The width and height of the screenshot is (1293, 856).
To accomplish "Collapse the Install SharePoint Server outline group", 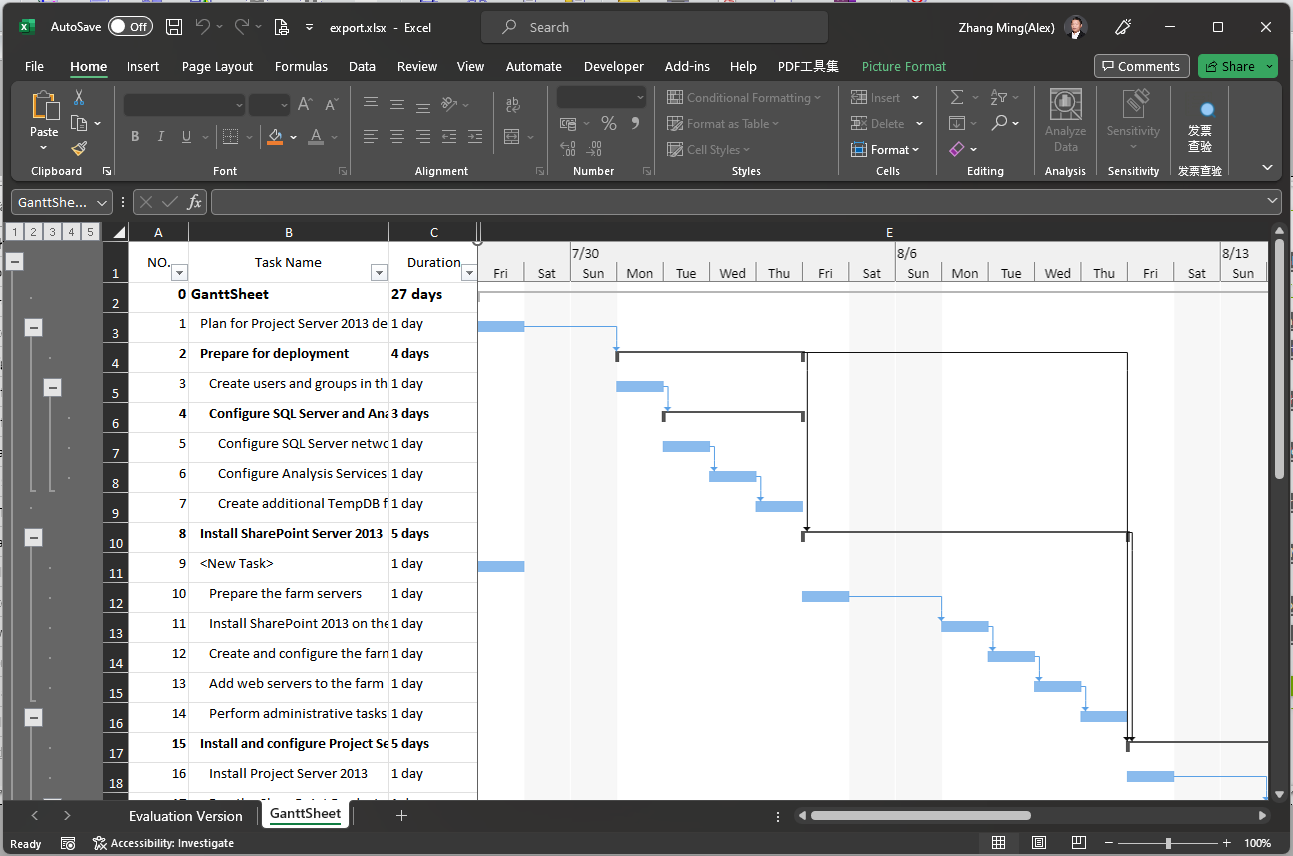I will pos(33,537).
